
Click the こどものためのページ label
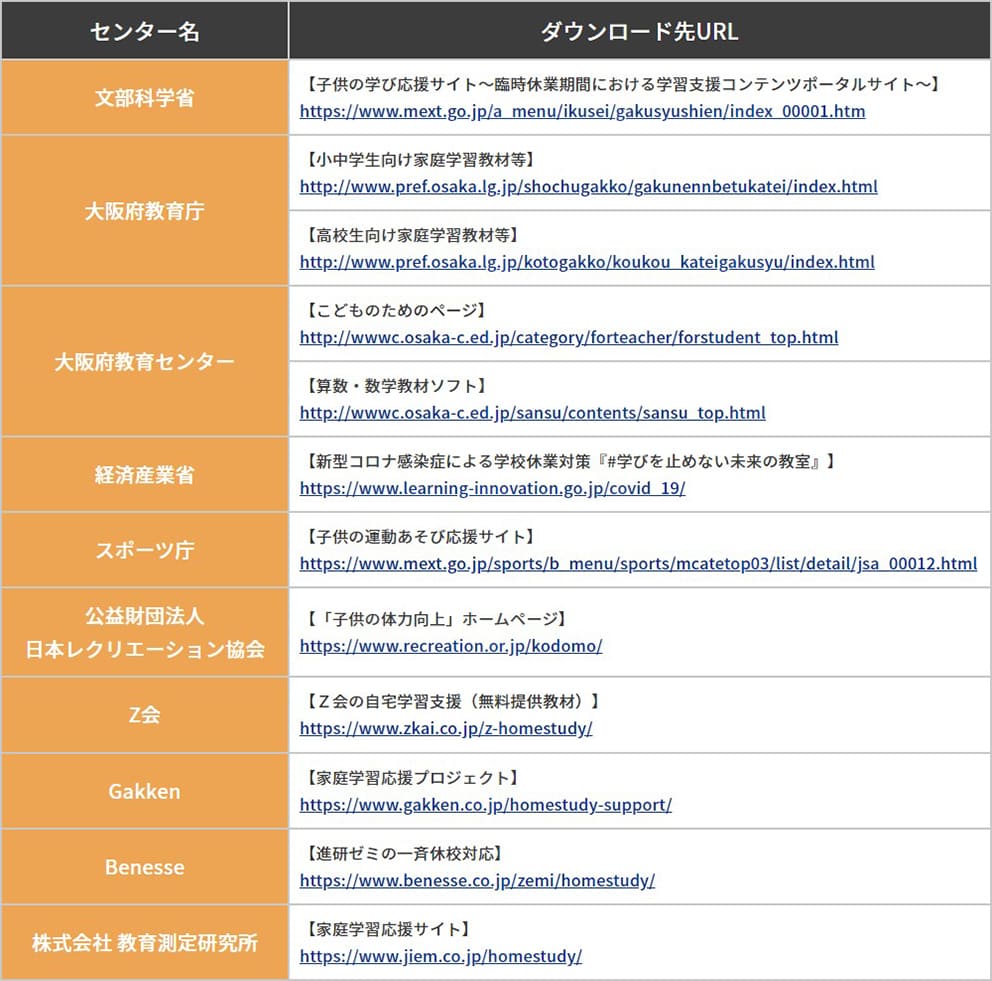click(x=396, y=310)
